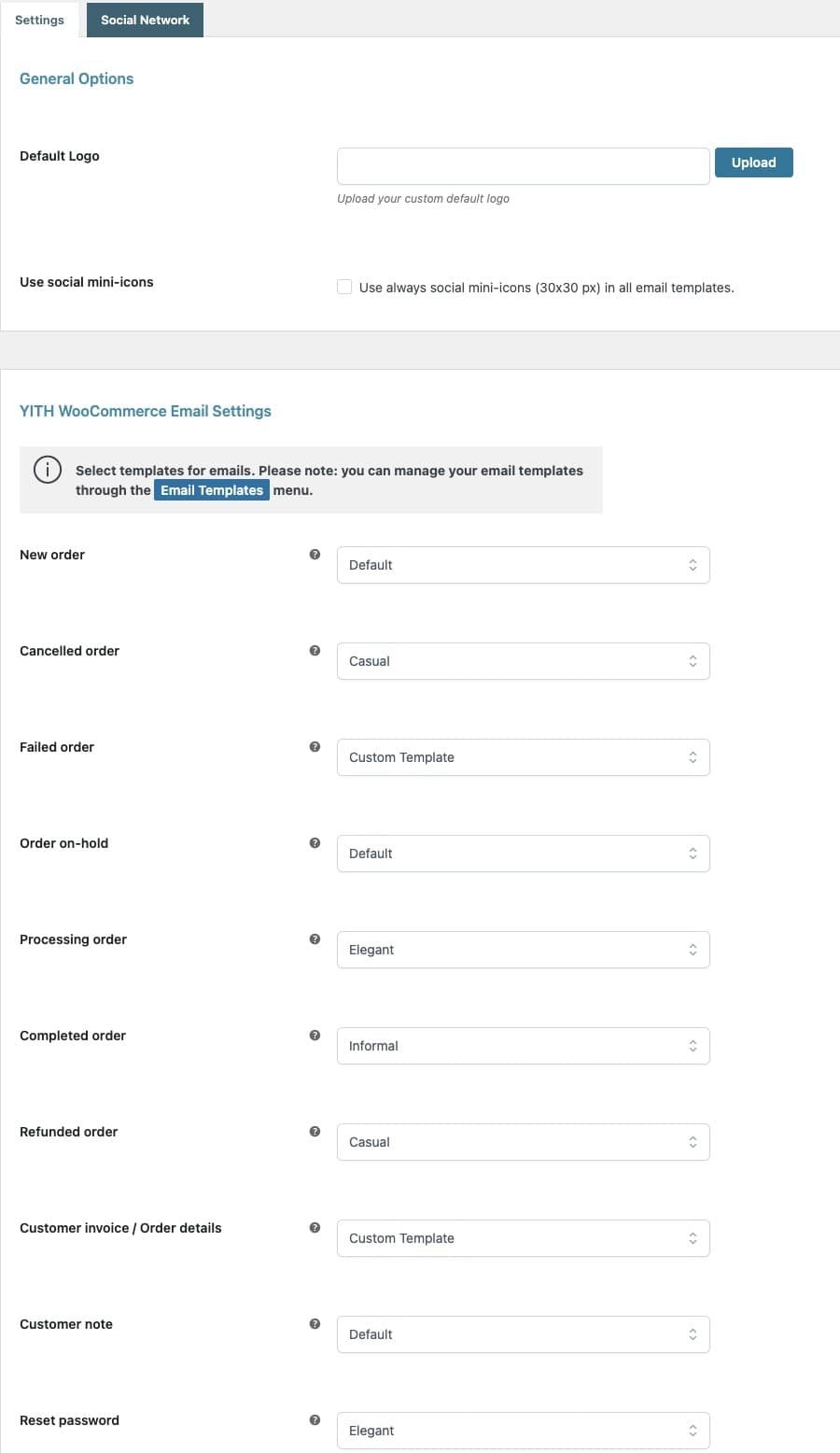Viewport: 840px width, 1453px height.
Task: Click the 'Use social mini-icons' row label
Action: 87,282
